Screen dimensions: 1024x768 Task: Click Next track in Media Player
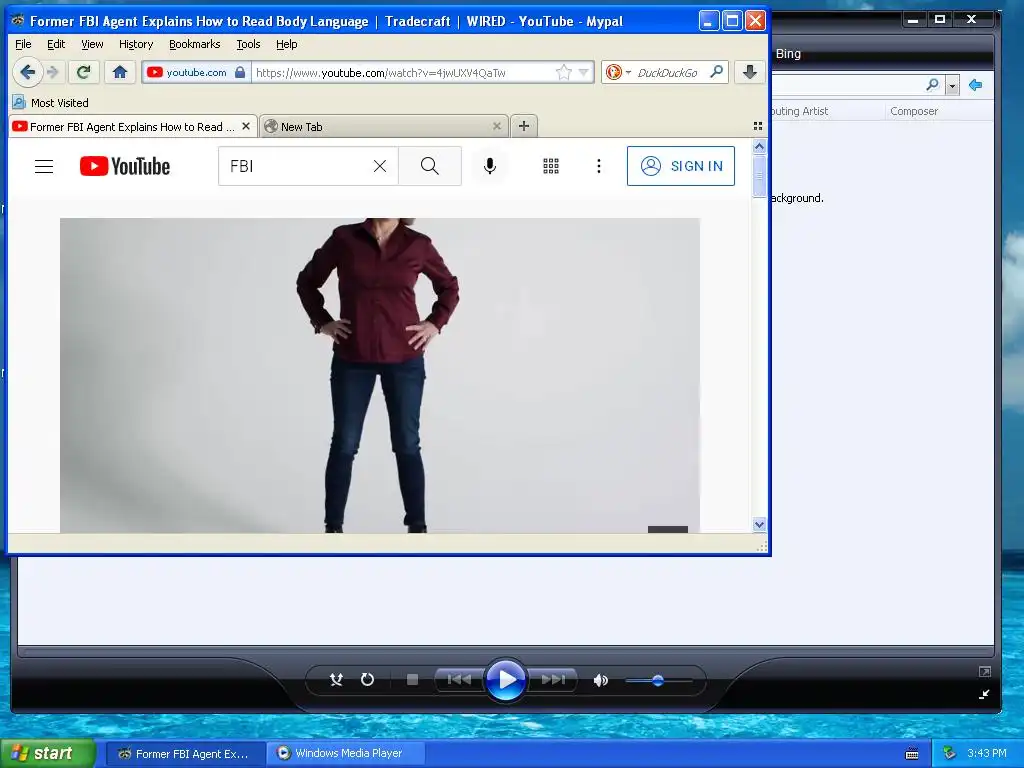(x=552, y=680)
